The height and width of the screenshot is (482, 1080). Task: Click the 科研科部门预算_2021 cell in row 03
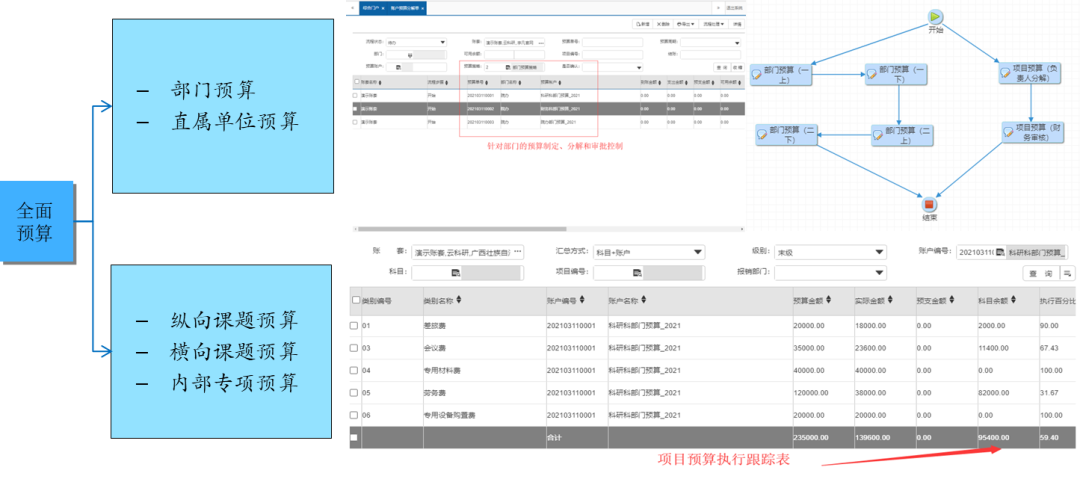645,348
